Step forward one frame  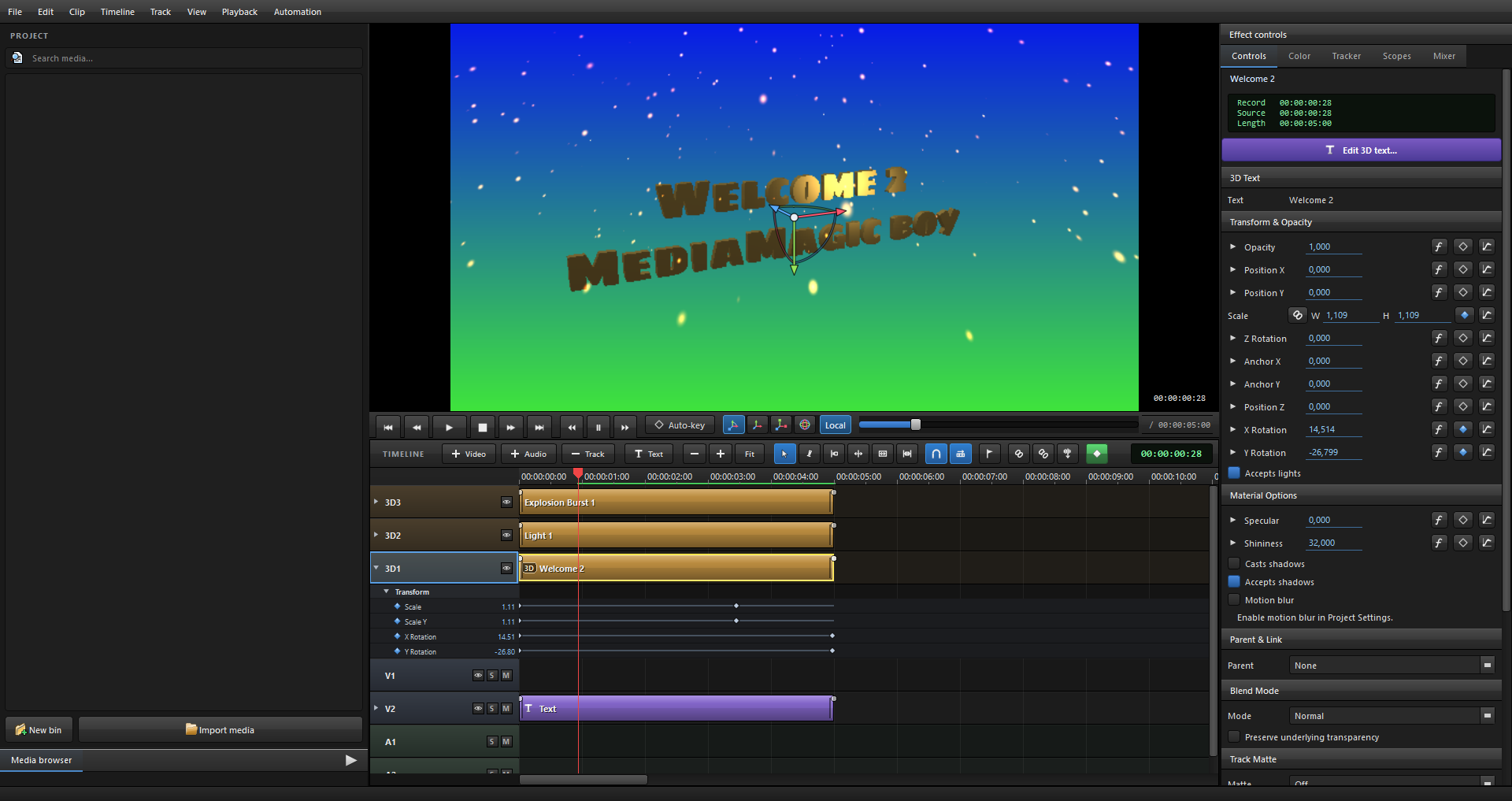coord(510,427)
